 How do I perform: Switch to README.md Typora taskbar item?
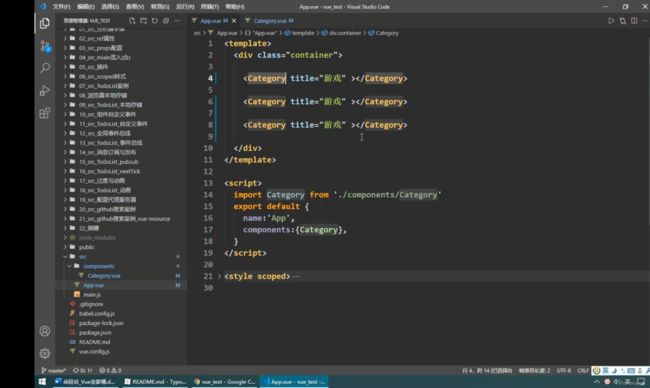pyautogui.click(x=155, y=382)
